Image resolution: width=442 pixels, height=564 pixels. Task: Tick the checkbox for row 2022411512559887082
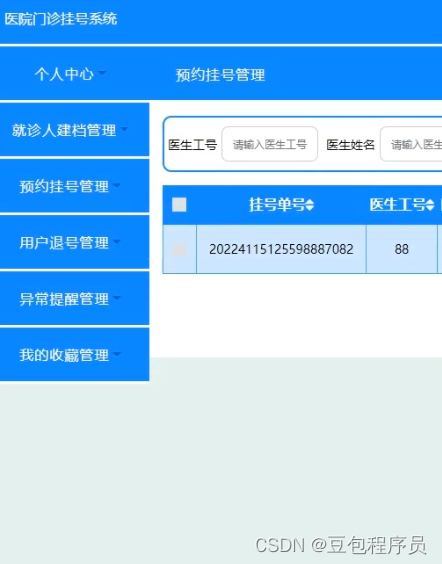(x=179, y=249)
